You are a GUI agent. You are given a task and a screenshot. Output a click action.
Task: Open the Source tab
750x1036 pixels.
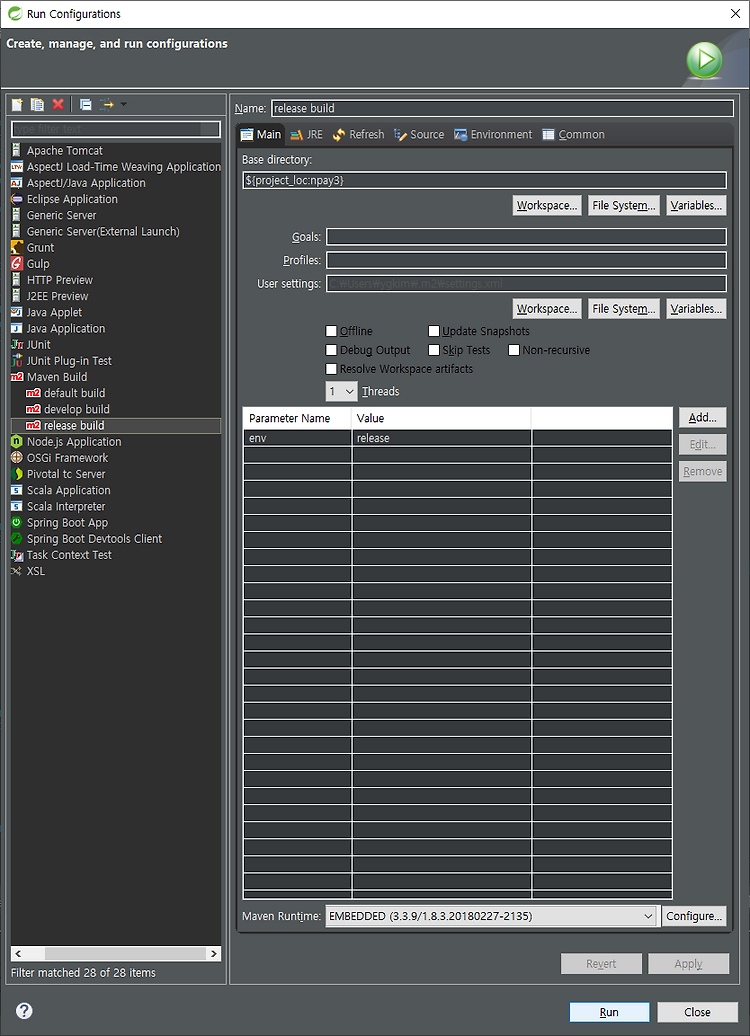[419, 134]
